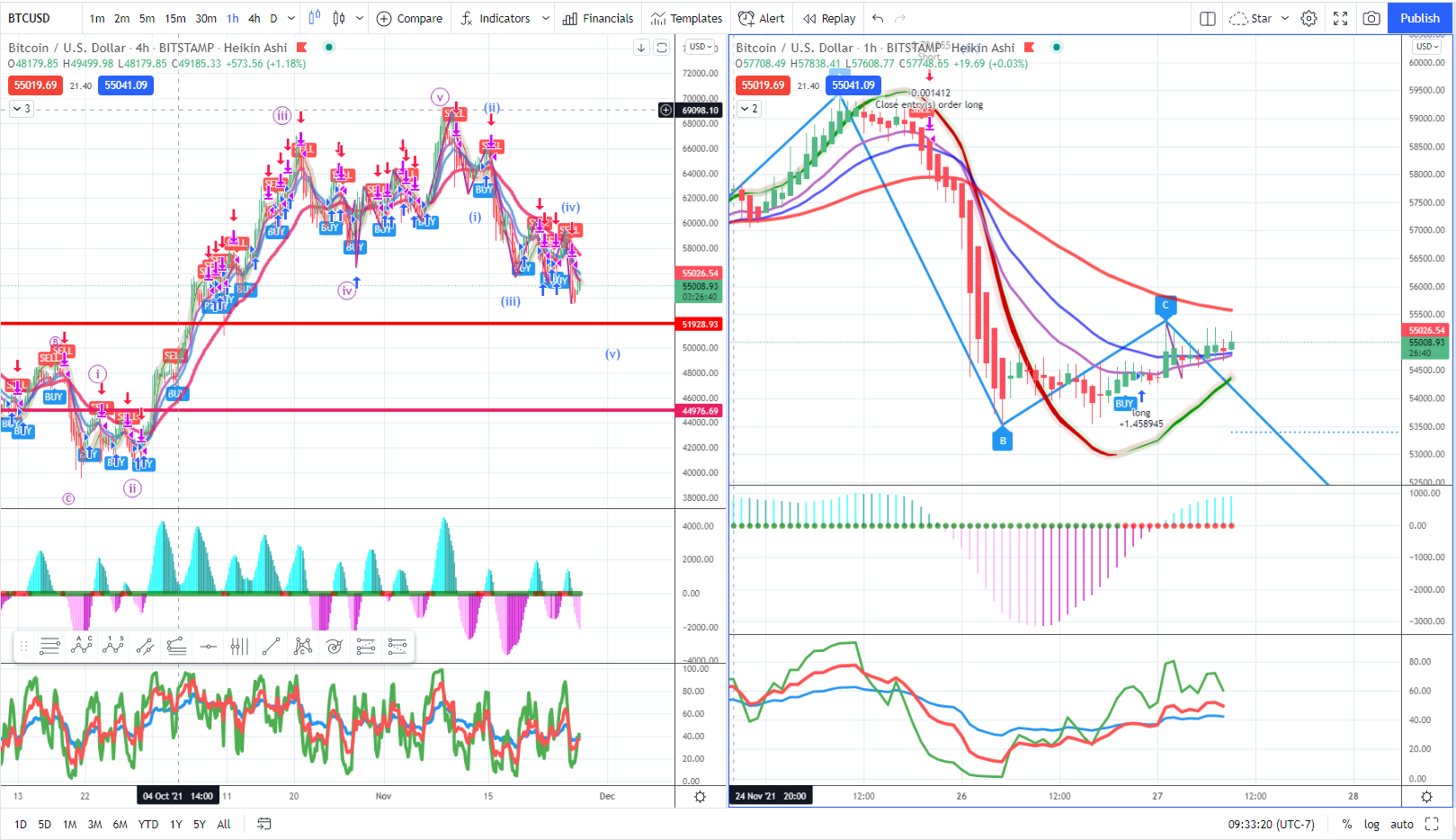Open left 4h chart axis settings gear
The height and width of the screenshot is (840, 1456).
pyautogui.click(x=701, y=797)
